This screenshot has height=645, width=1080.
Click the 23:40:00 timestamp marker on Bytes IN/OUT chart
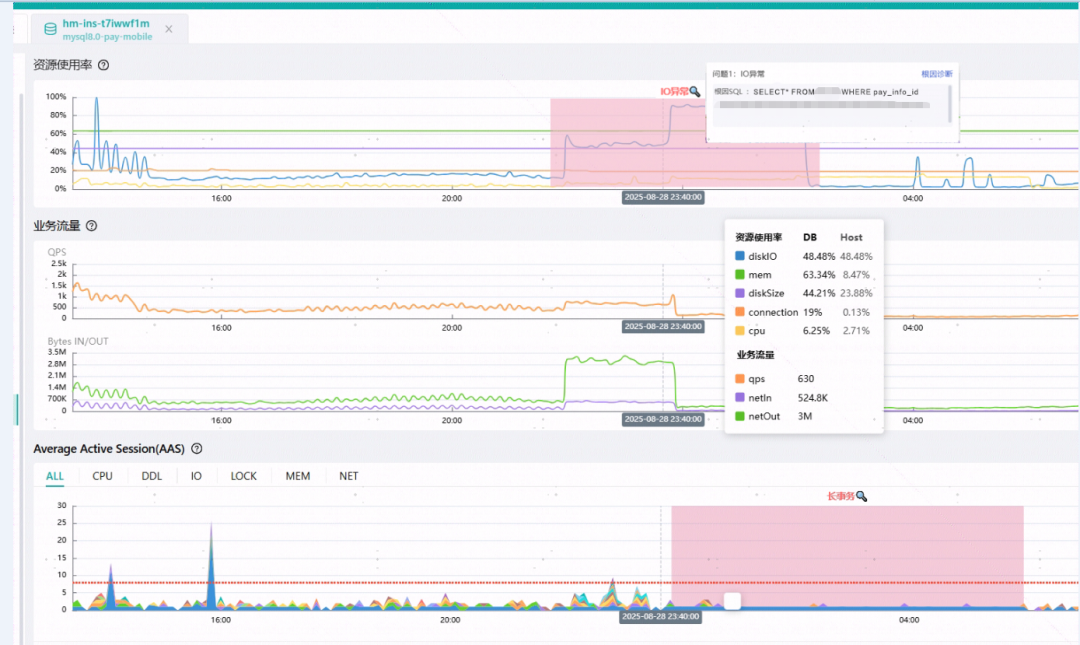coord(663,419)
